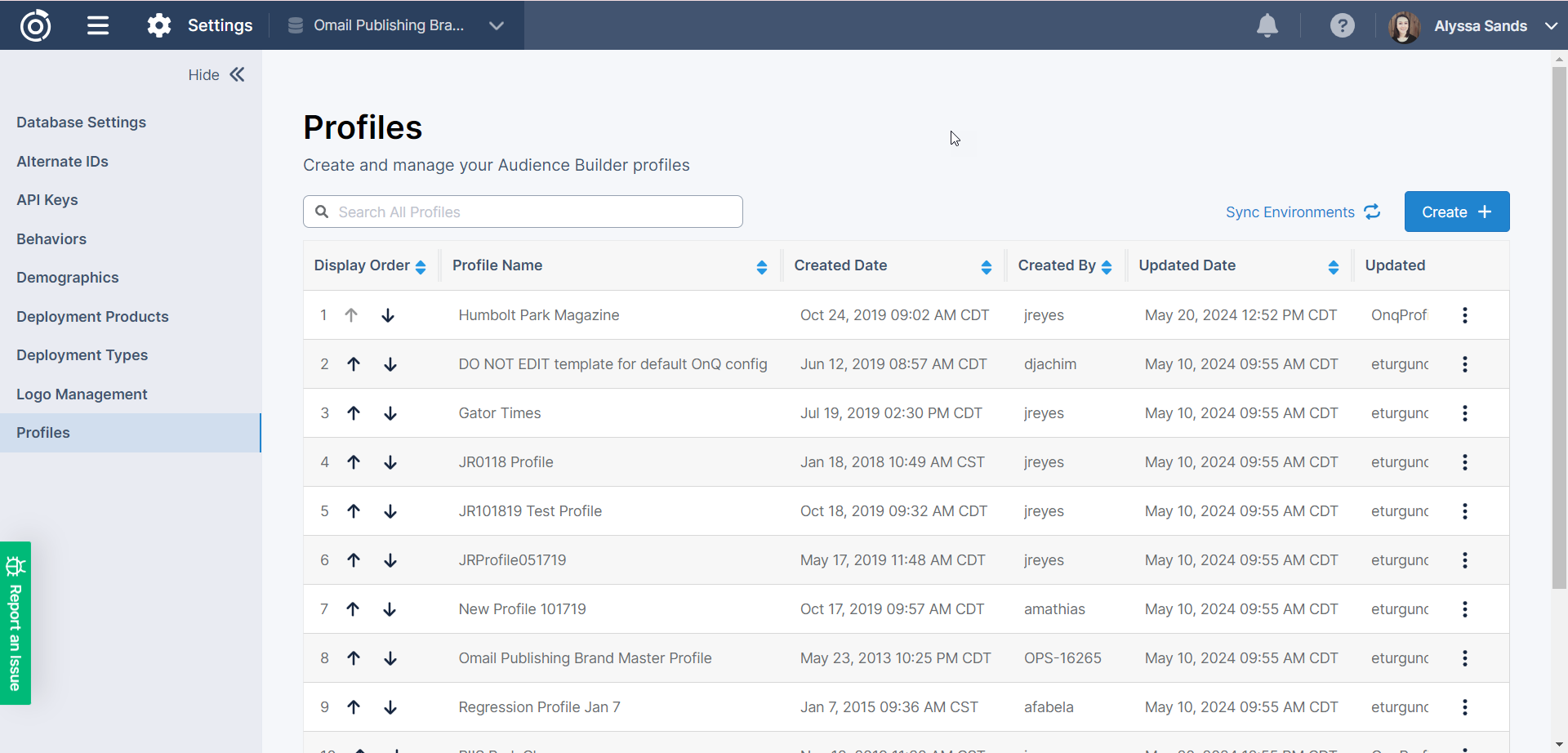Open actions menu for New Profile 101719
Screen dimensions: 1568x753
pyautogui.click(x=1464, y=609)
